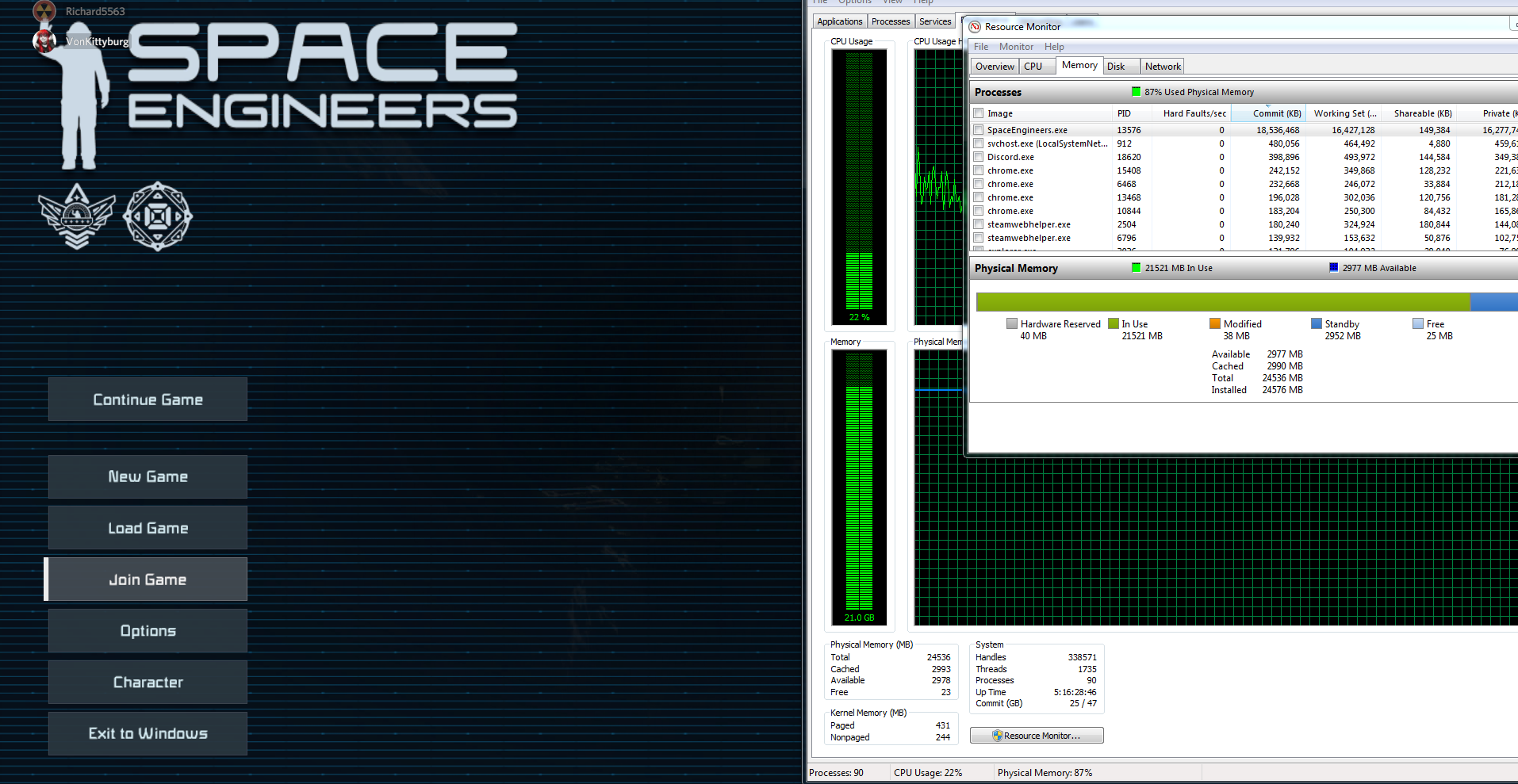Click the winged rank badge emblem

77,216
